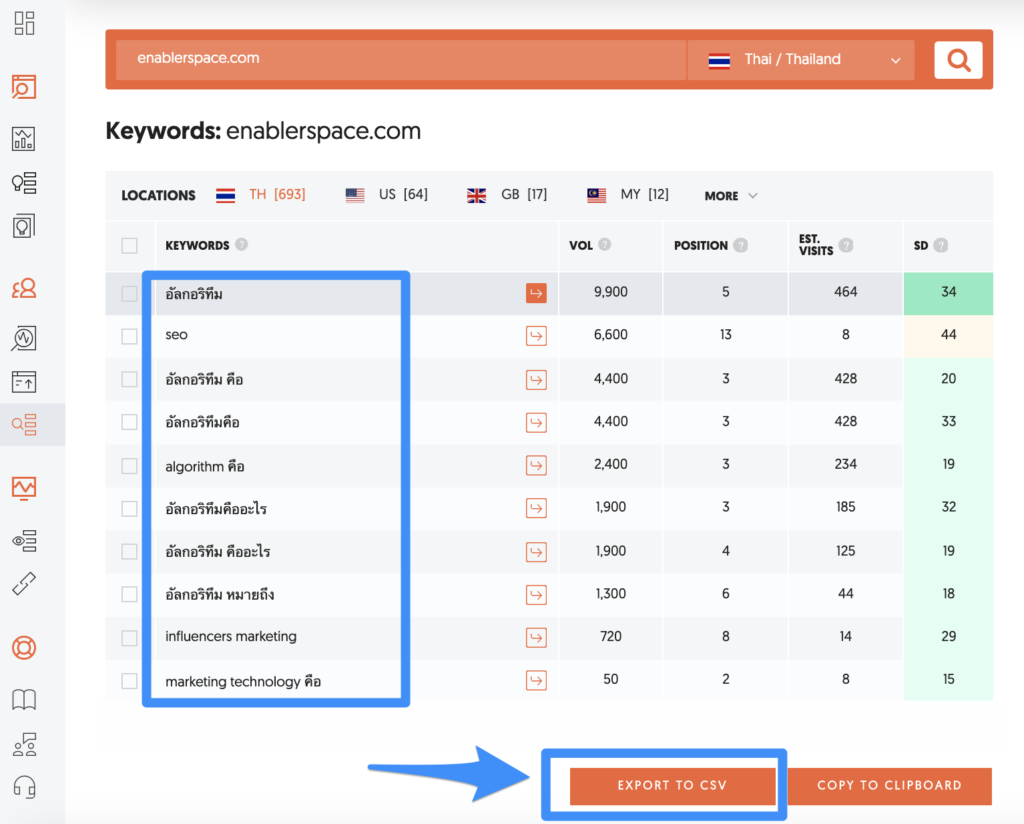Click the อัลกอริทึมคือ keyword without space

tap(202, 422)
